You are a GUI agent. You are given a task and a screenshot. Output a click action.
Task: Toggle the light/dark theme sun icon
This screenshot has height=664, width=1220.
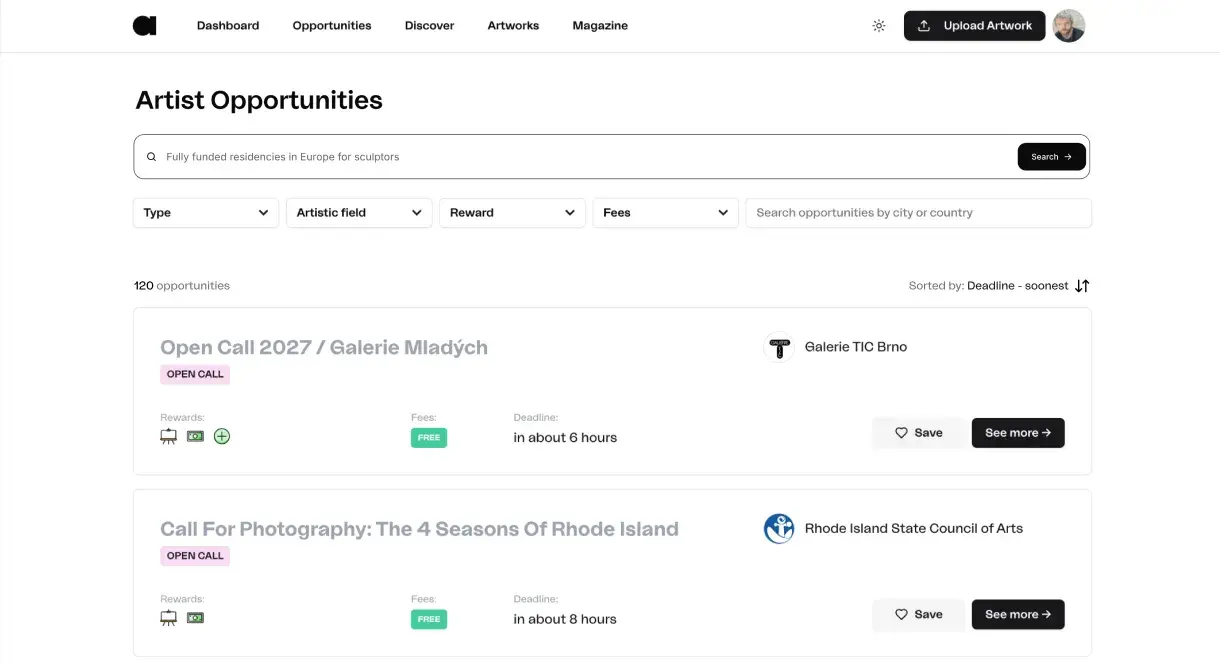[x=879, y=26]
